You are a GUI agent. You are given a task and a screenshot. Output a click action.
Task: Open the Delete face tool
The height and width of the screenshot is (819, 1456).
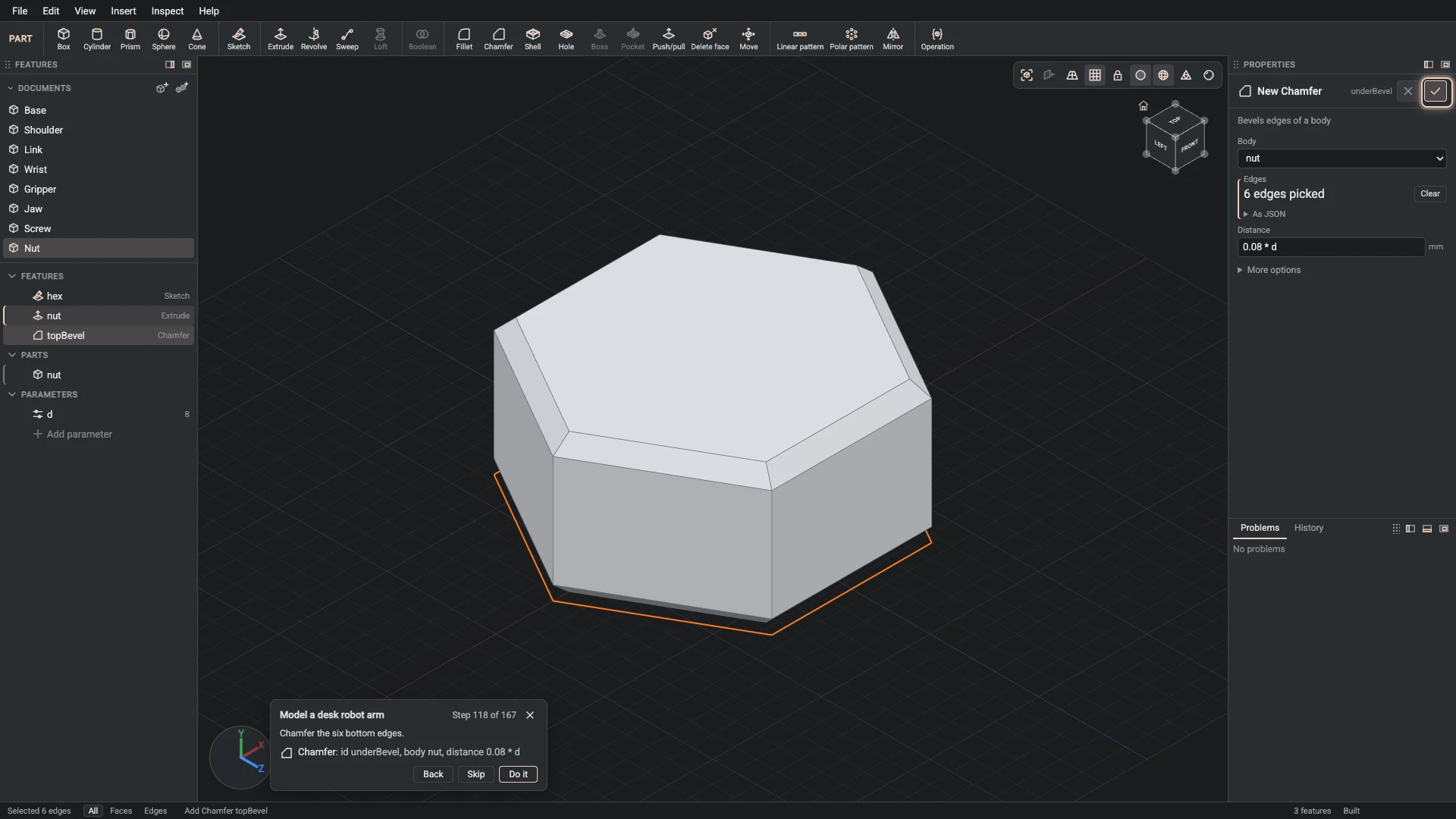tap(710, 39)
